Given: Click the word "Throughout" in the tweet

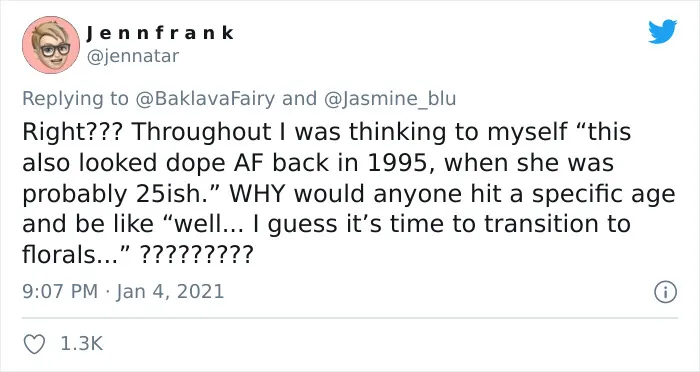Looking at the screenshot, I should 201,133.
